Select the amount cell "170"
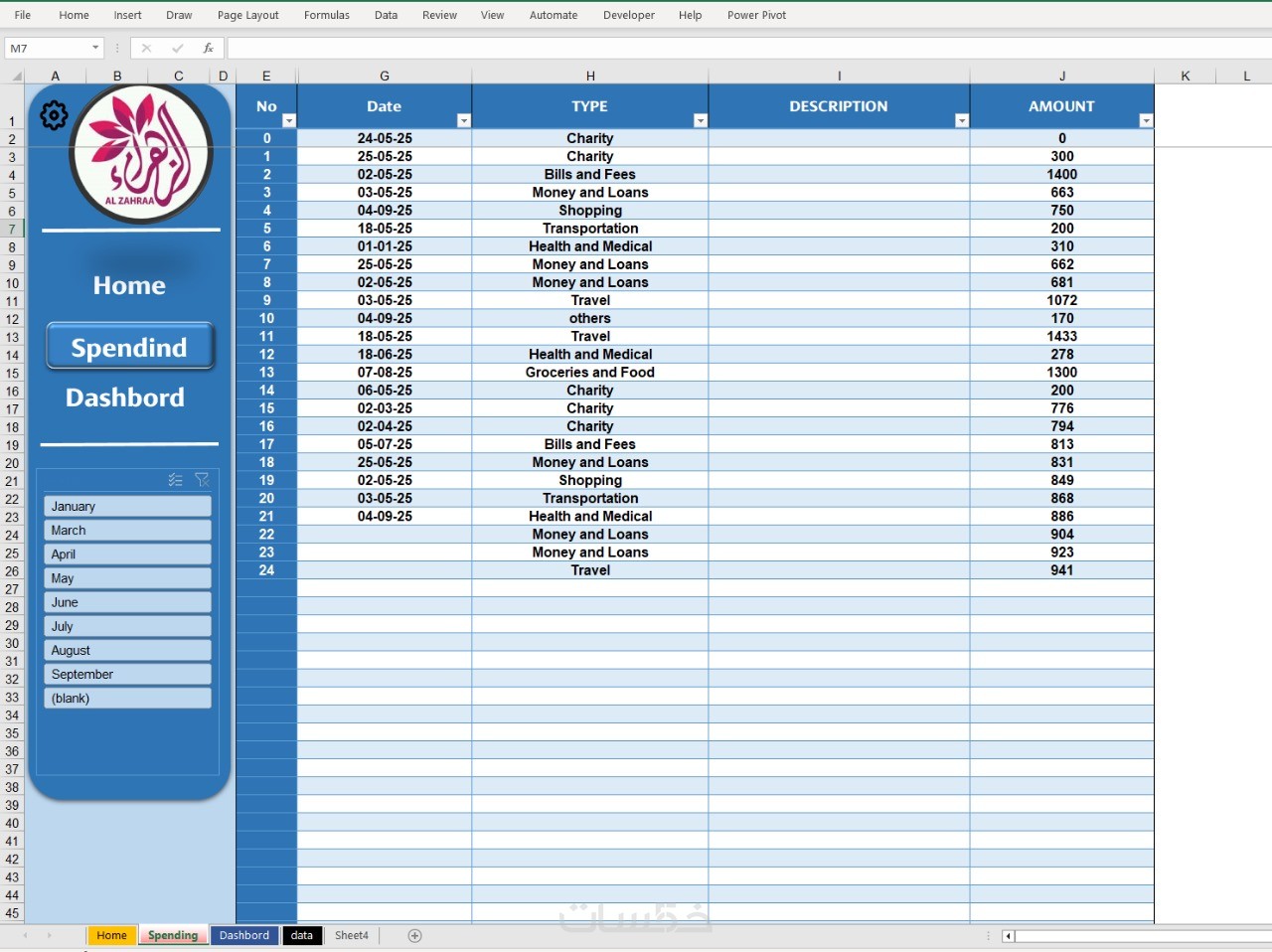Screen dimensions: 1272x952 (x=1062, y=319)
